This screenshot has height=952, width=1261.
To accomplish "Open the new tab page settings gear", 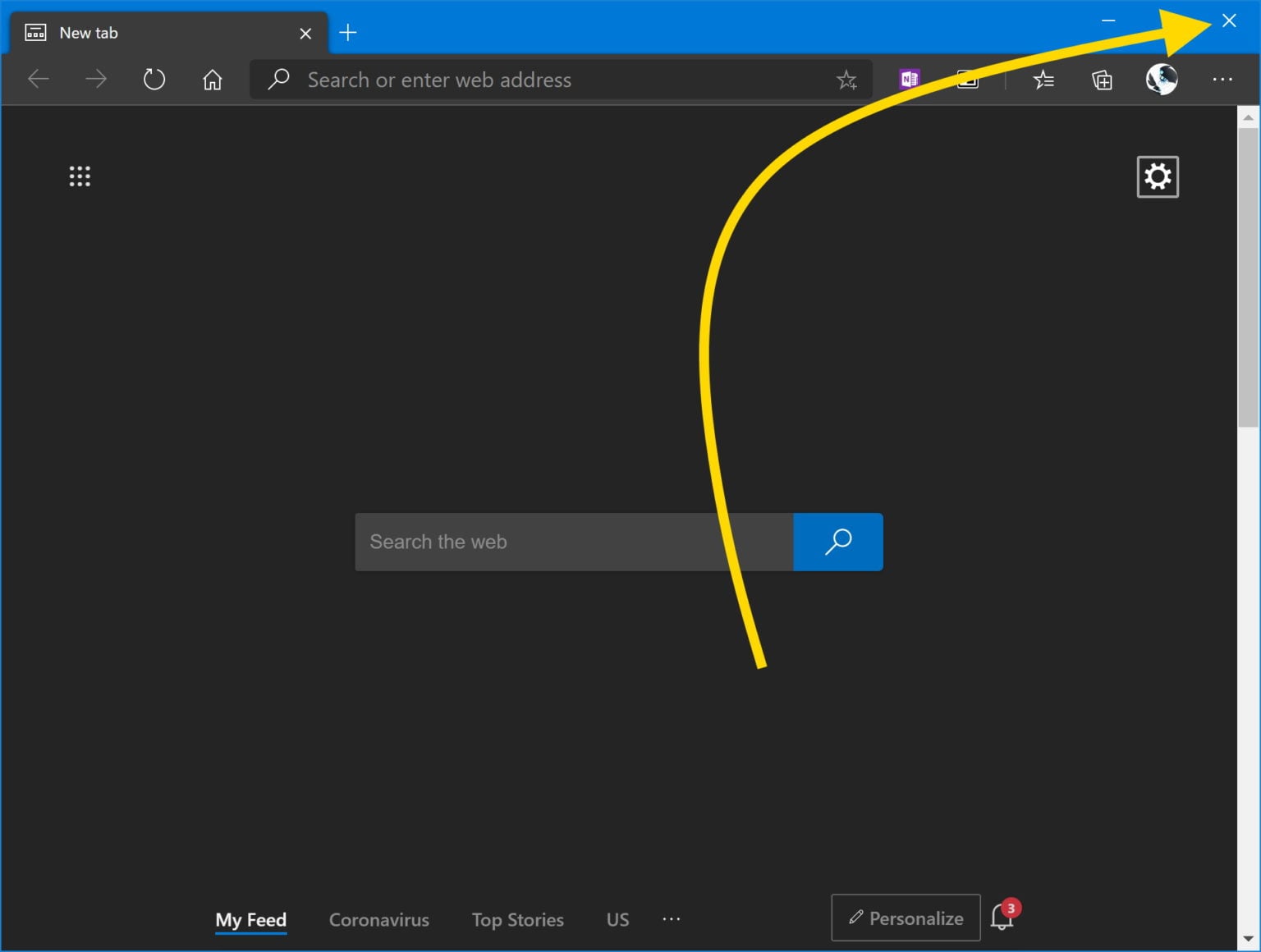I will [1158, 176].
